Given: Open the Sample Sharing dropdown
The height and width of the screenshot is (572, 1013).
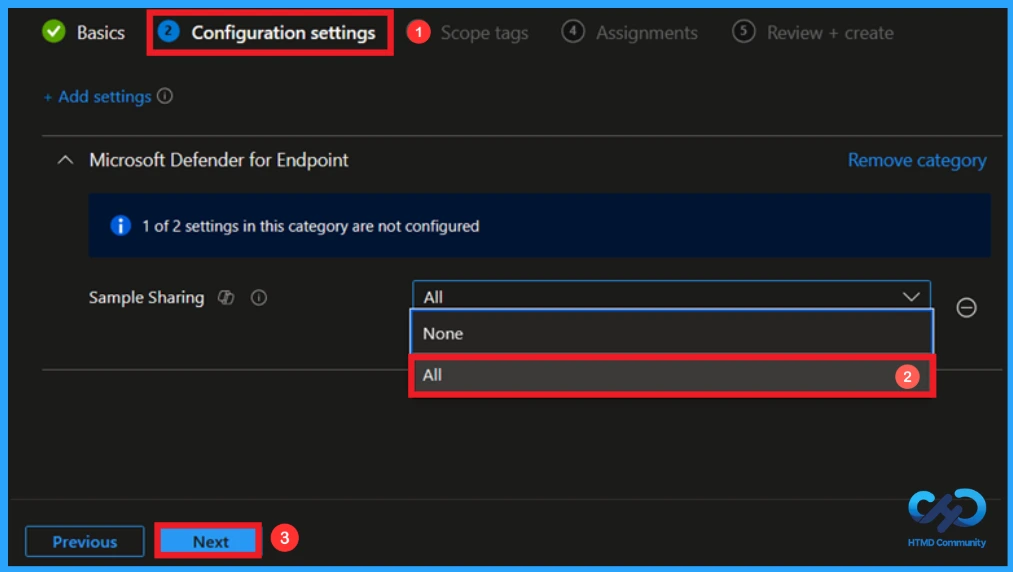Looking at the screenshot, I should click(671, 296).
